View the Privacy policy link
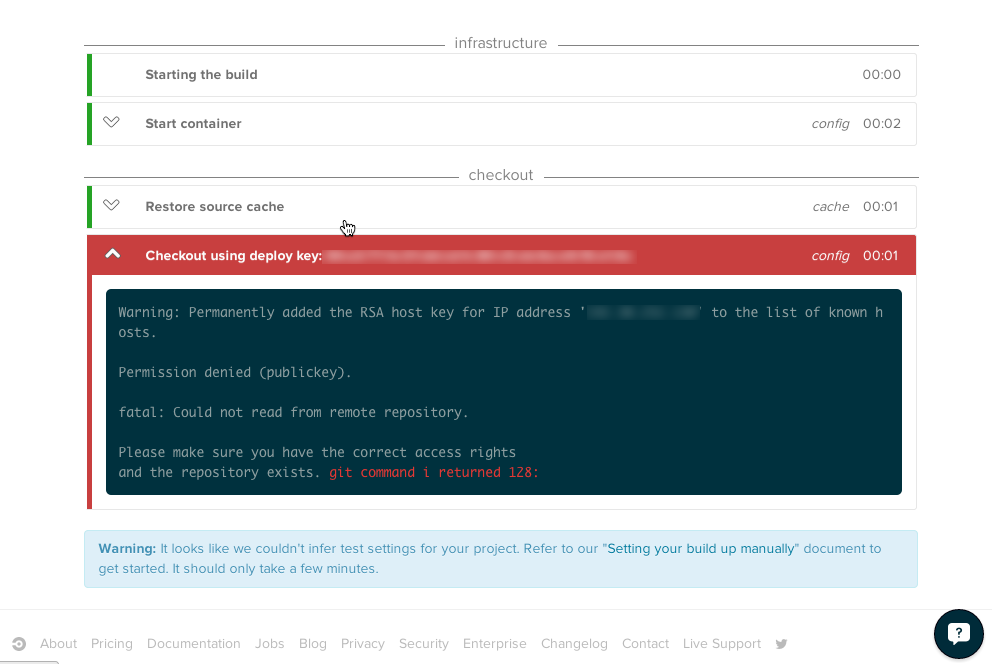This screenshot has height=664, width=992. (x=363, y=644)
